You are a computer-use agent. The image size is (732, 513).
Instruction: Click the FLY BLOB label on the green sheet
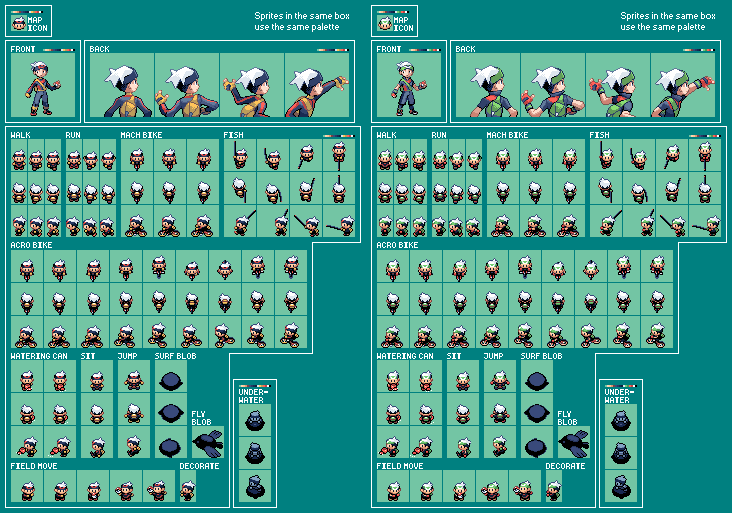(x=567, y=418)
